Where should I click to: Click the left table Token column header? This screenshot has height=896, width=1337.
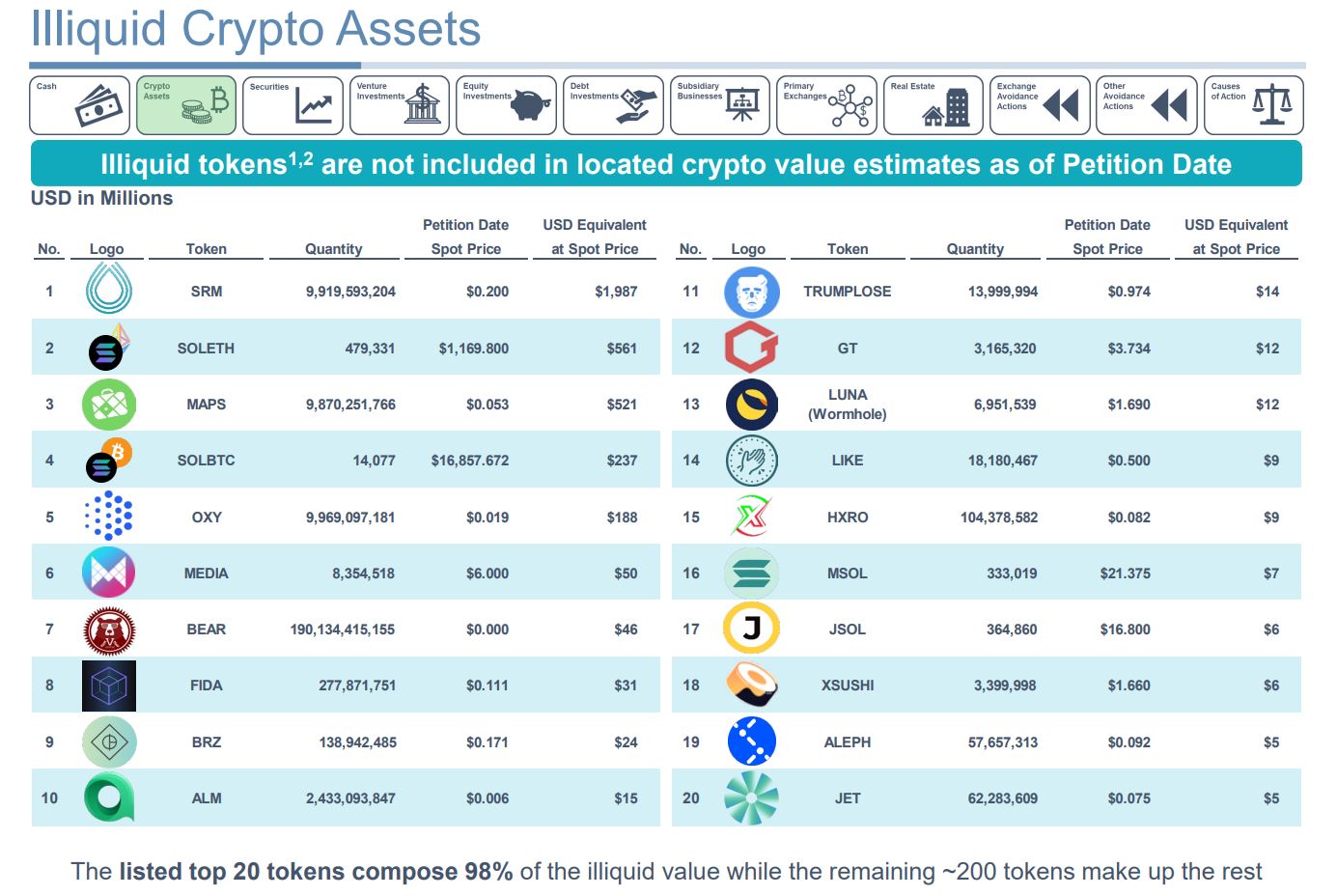click(207, 249)
